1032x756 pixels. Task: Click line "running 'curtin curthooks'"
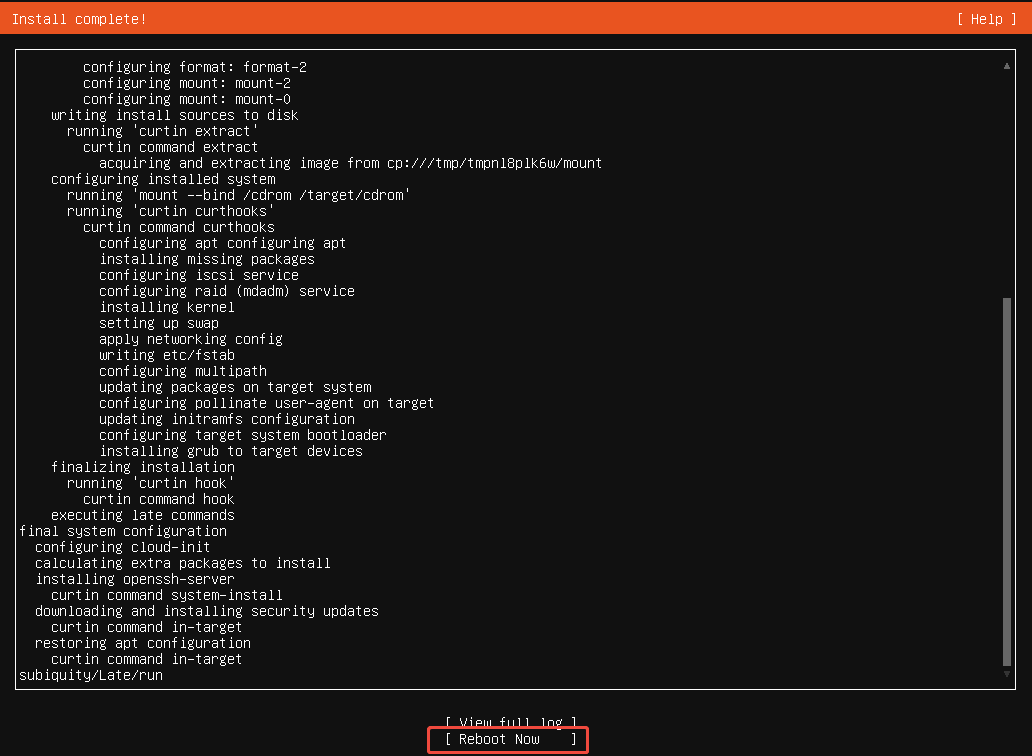click(170, 211)
